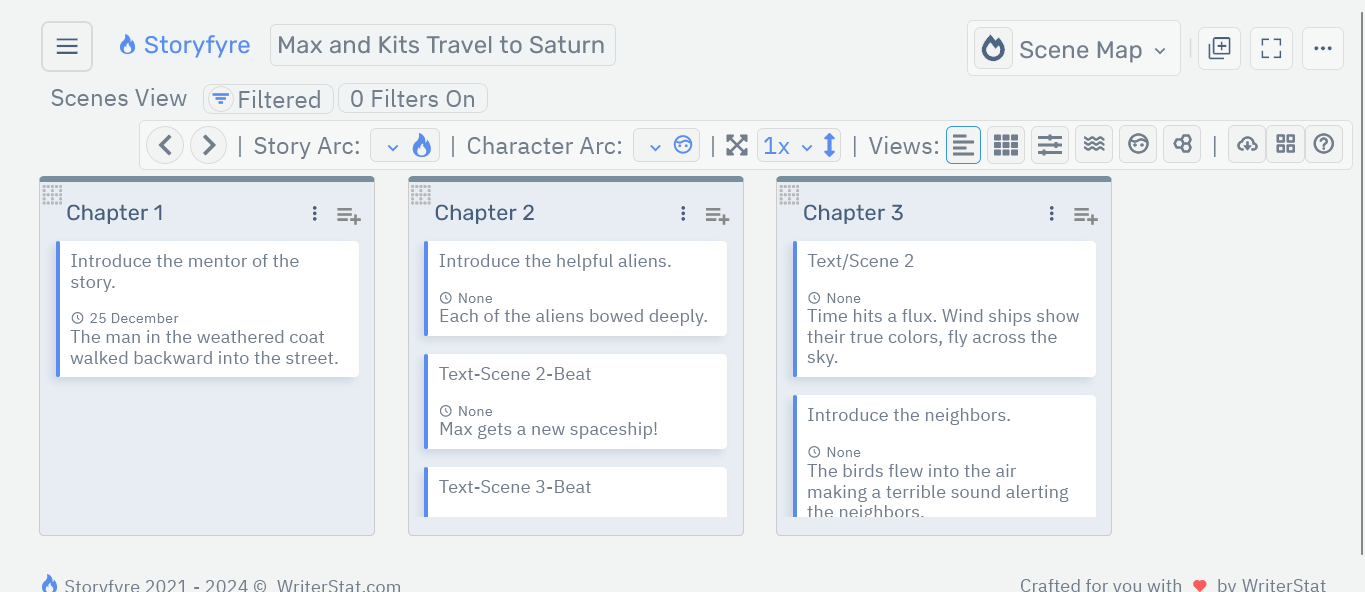
Task: Expand the Character Arc dropdown
Action: (x=667, y=146)
